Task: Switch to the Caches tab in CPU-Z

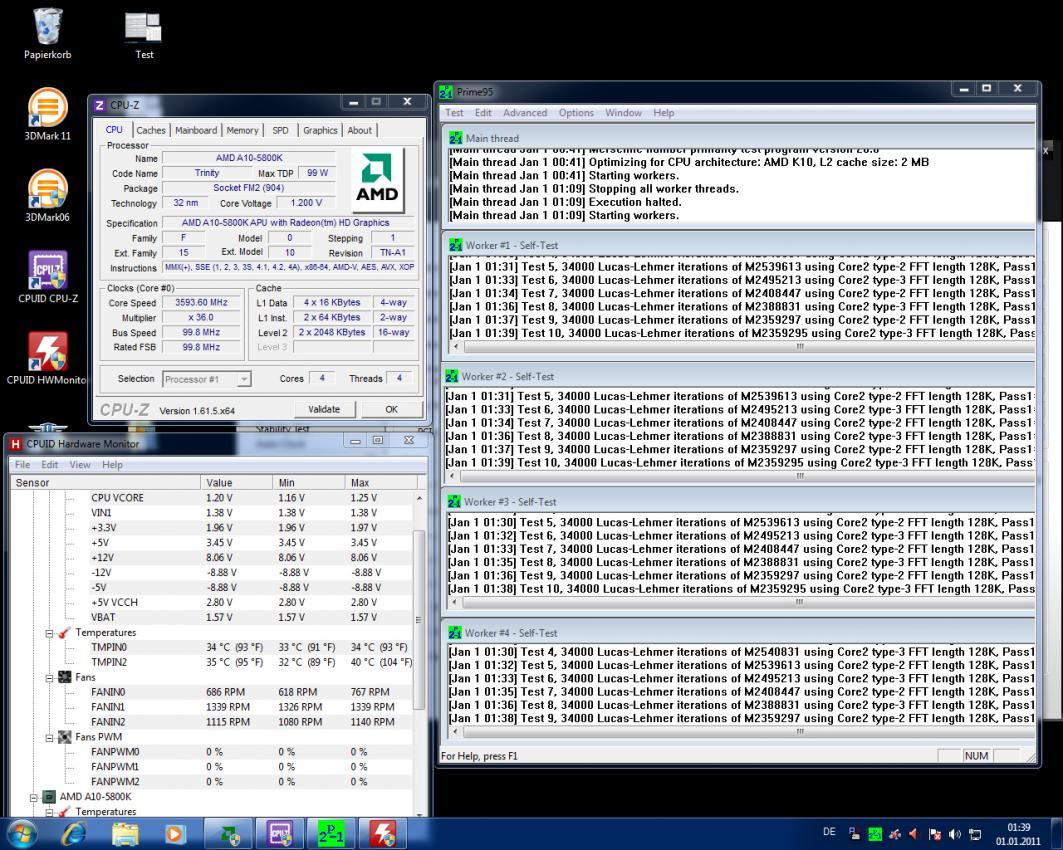Action: coord(151,130)
